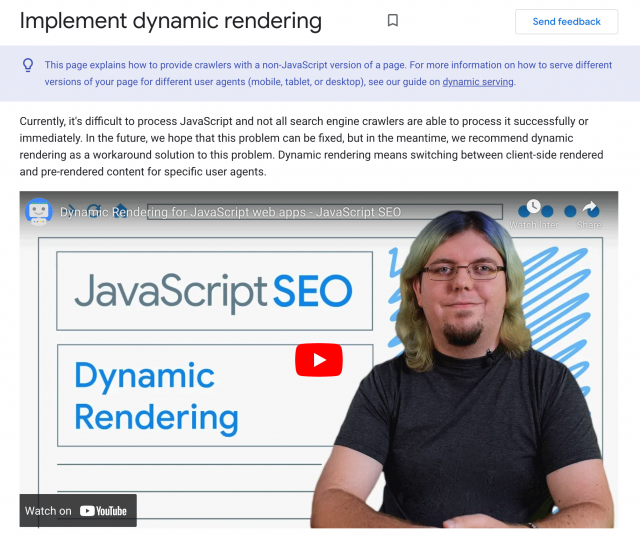Click the Watch later clock icon
Screen dimensions: 640x542
533,207
